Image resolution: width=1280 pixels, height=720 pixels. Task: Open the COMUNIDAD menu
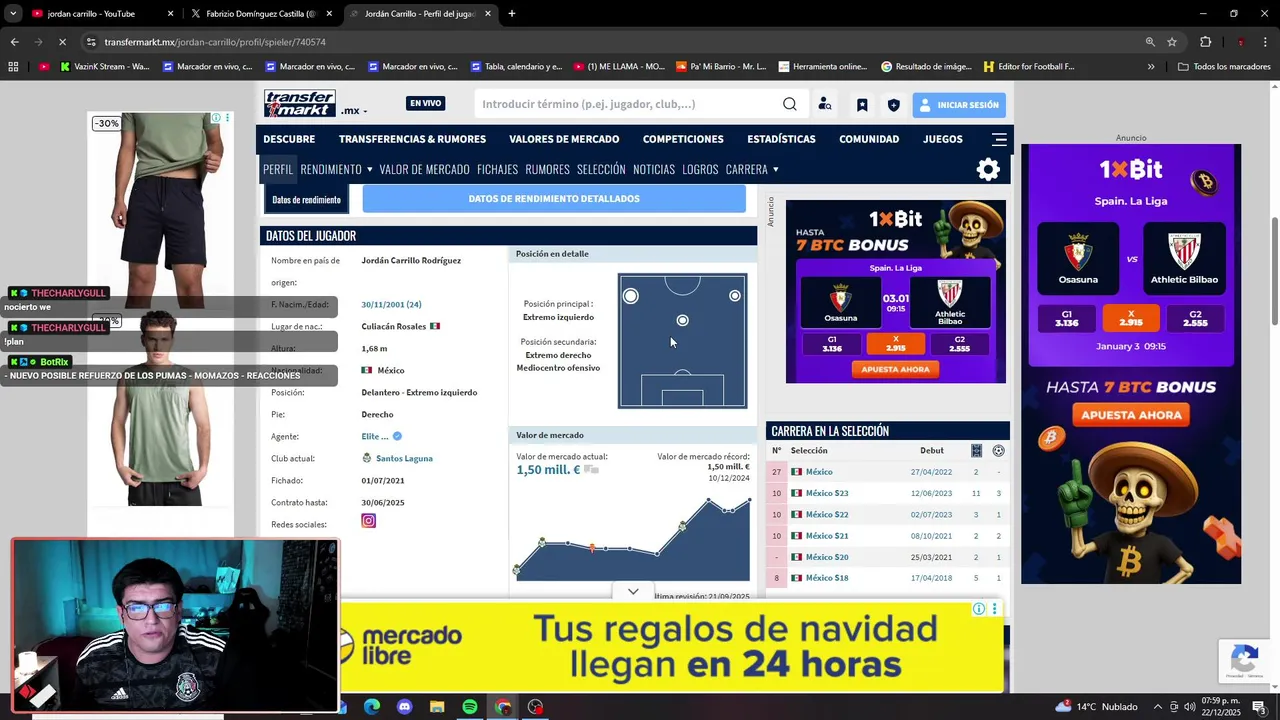[x=869, y=139]
